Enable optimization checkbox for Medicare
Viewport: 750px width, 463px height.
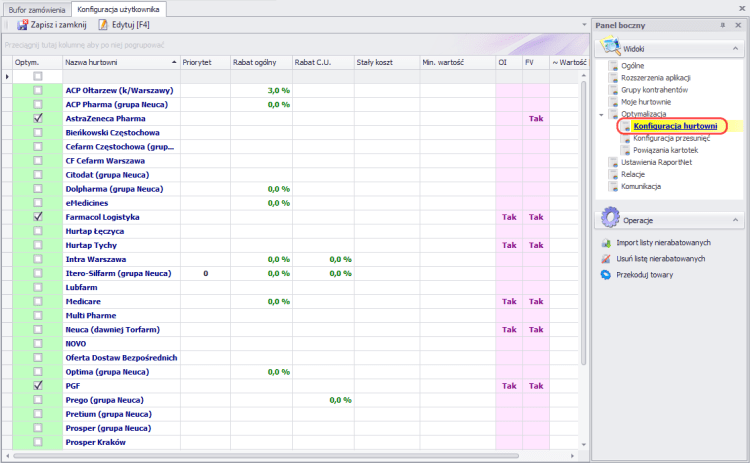[x=38, y=301]
